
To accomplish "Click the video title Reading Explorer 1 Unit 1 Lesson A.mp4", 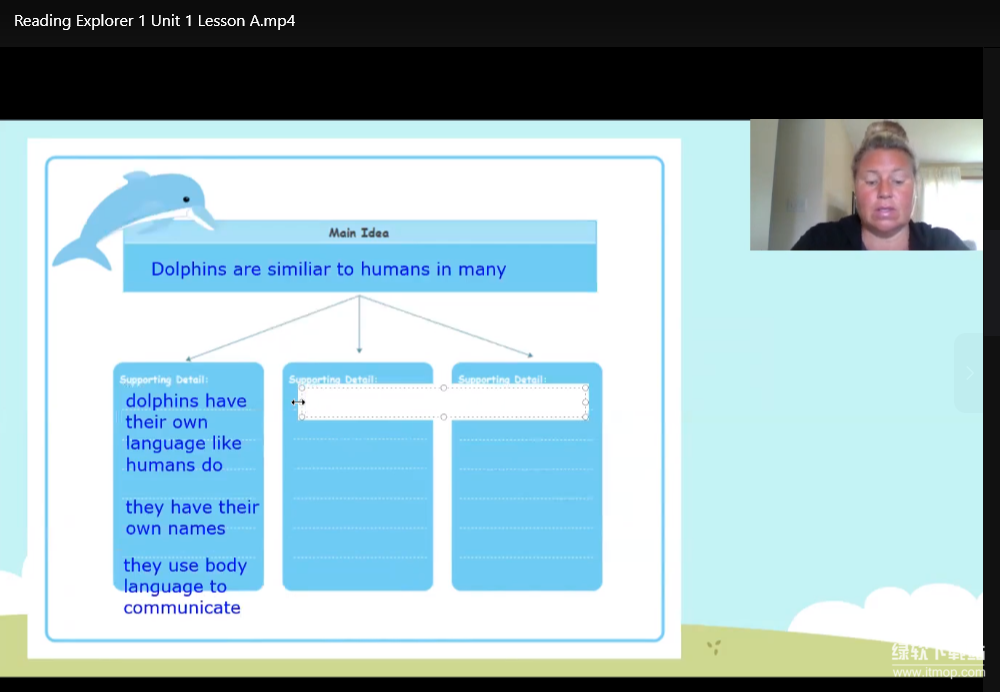I will 154,20.
